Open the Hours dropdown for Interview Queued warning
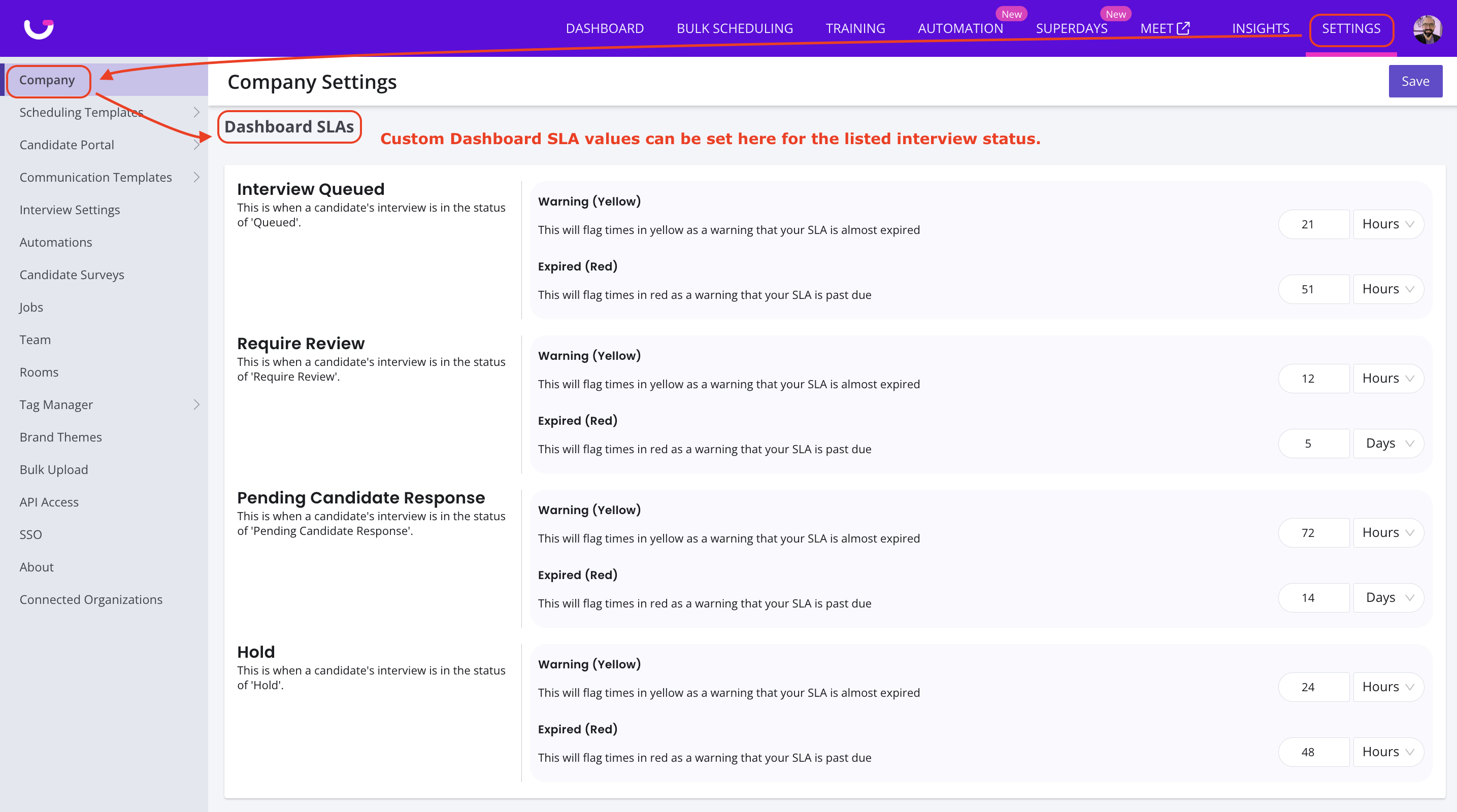 click(x=1388, y=224)
